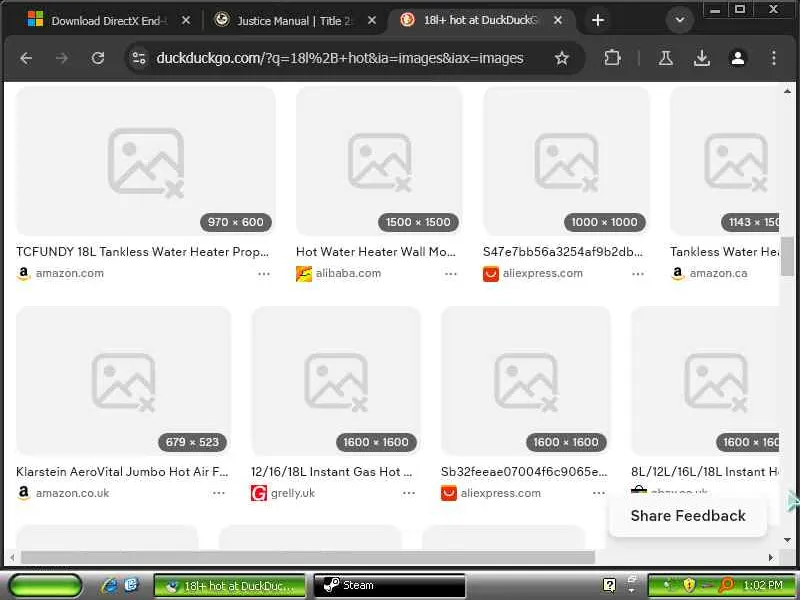This screenshot has height=600, width=800.
Task: Reload the DuckDuckGo page
Action: tap(98, 58)
